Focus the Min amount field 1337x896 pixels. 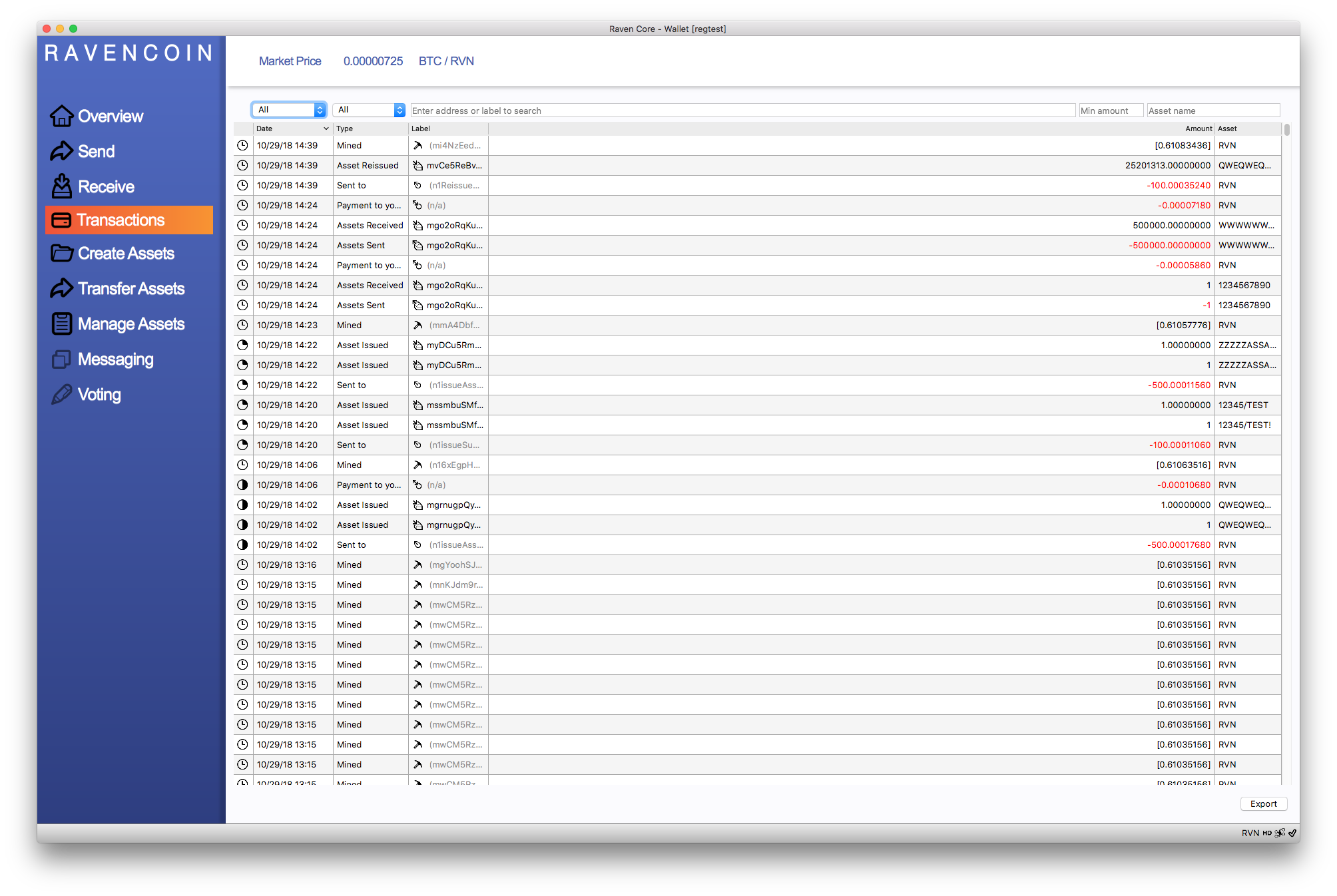(1110, 111)
